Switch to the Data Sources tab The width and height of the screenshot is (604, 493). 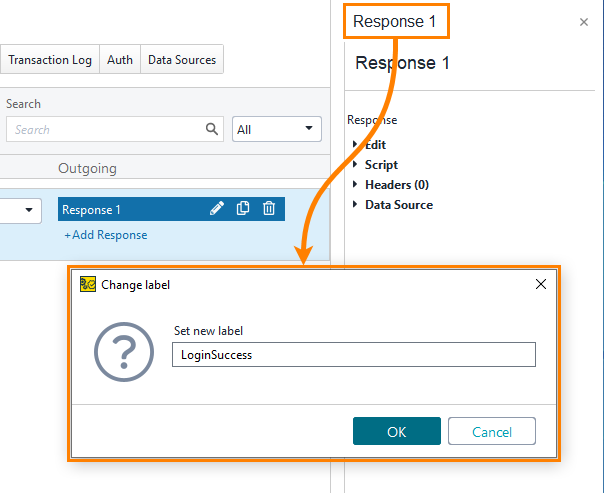[182, 59]
